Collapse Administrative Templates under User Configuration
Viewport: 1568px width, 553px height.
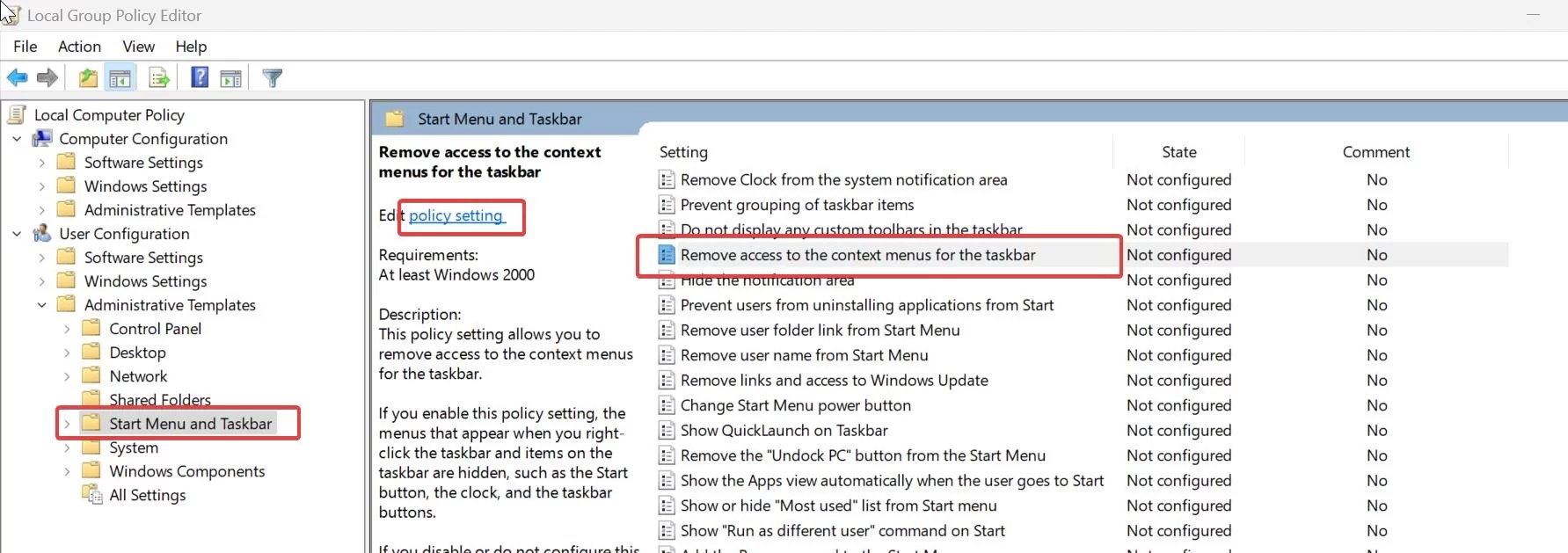pos(41,304)
